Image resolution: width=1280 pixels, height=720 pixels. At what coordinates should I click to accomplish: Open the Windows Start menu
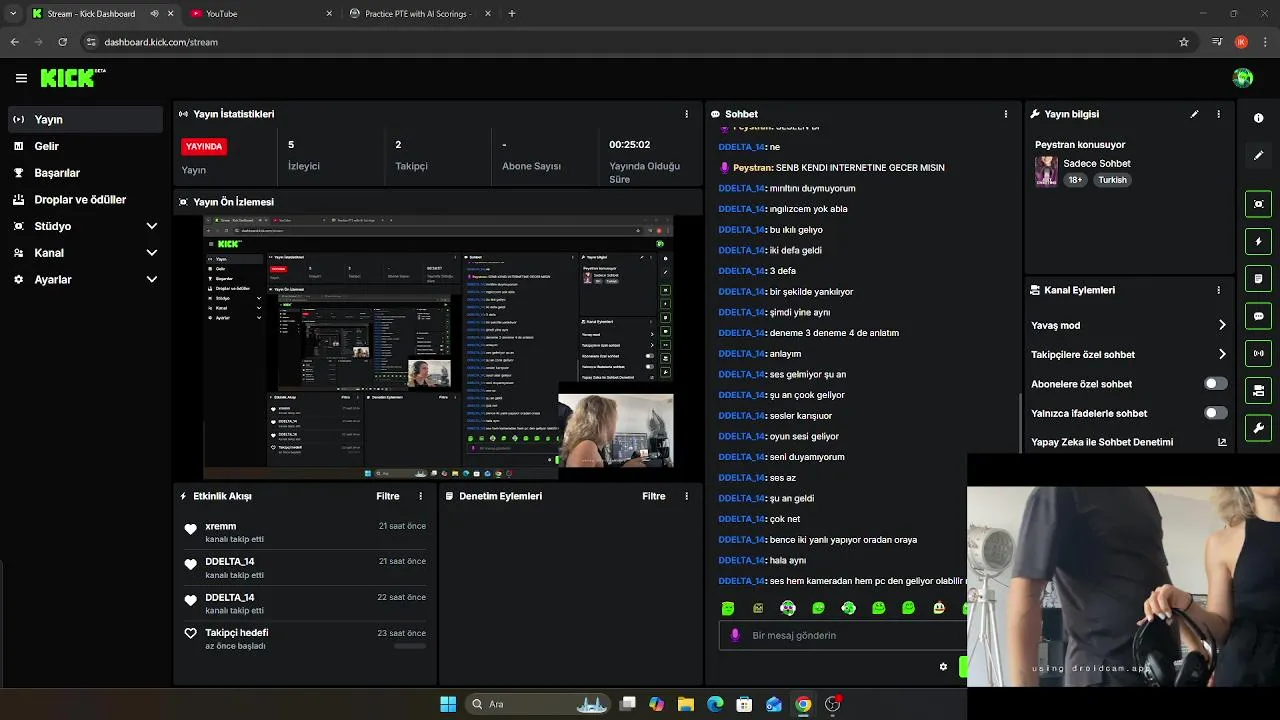pos(448,704)
